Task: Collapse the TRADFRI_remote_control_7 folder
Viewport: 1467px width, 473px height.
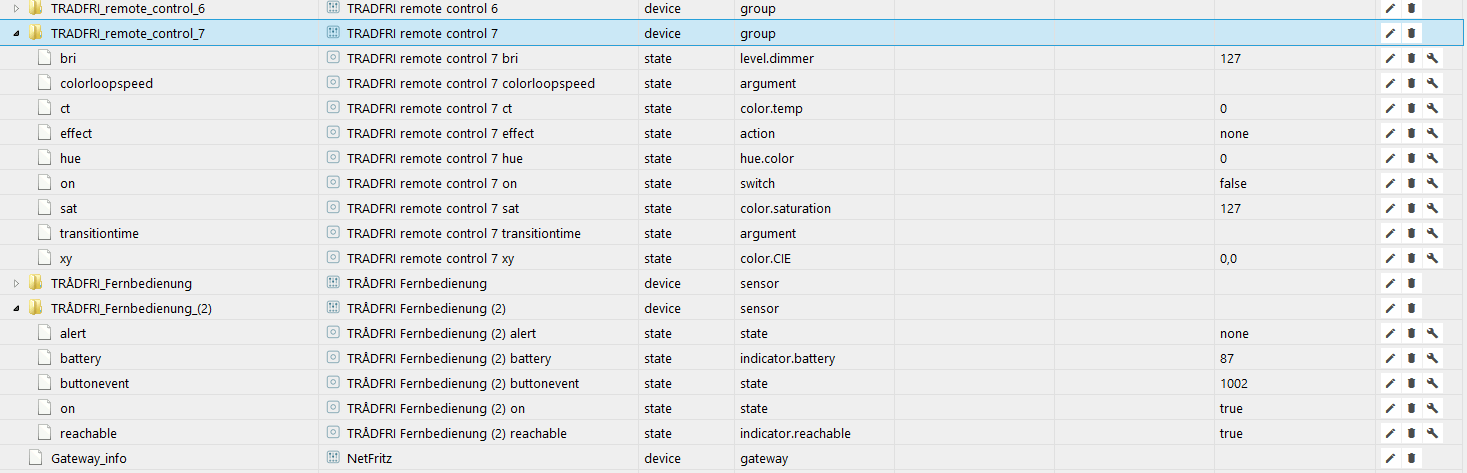Action: click(x=16, y=33)
